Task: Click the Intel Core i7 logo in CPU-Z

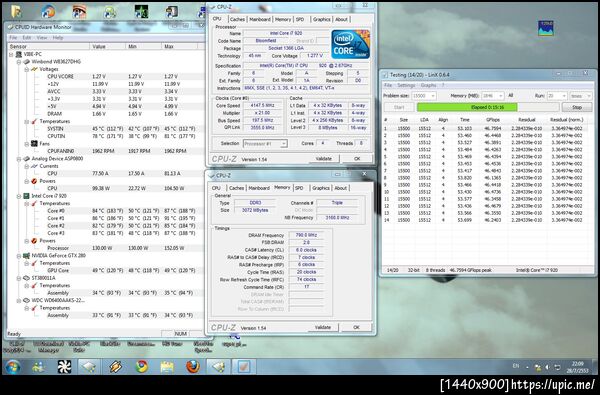Action: click(350, 44)
